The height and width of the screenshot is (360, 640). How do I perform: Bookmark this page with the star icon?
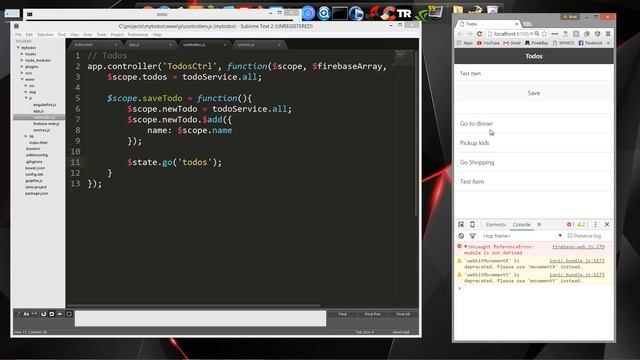(x=544, y=34)
